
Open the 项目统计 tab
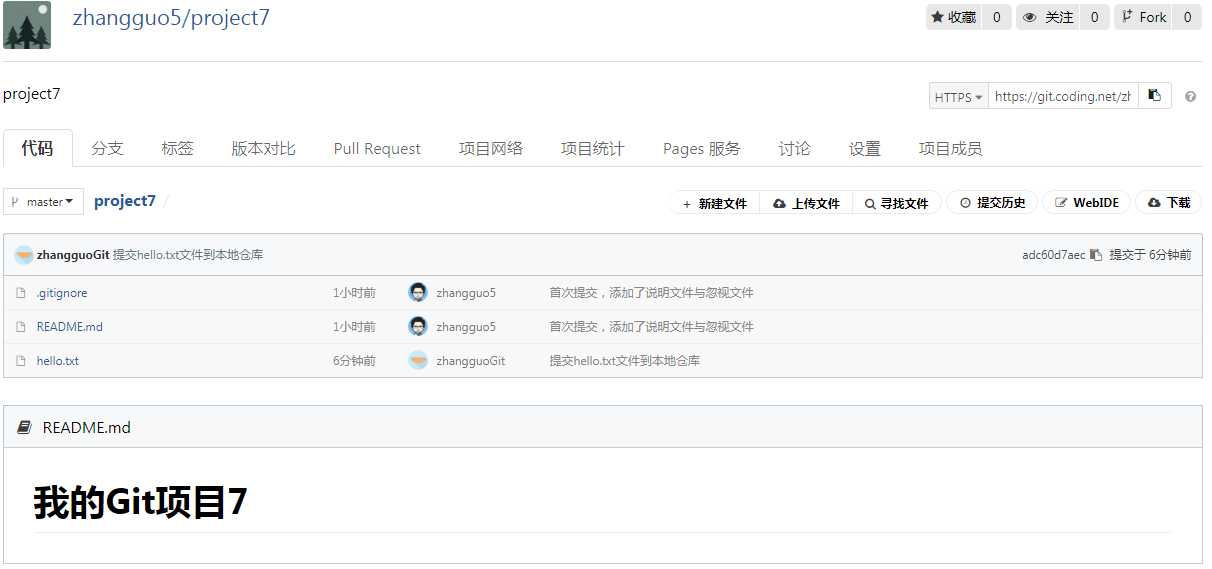pyautogui.click(x=593, y=149)
